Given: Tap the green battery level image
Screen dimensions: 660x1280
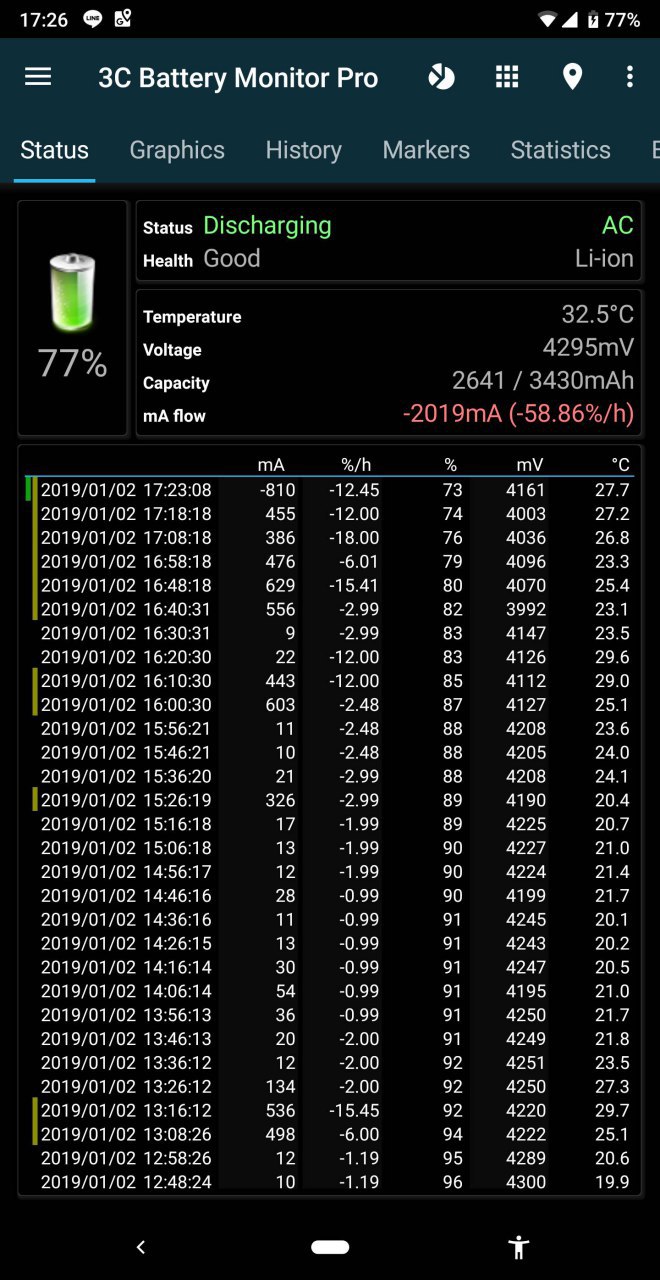Looking at the screenshot, I should 73,292.
